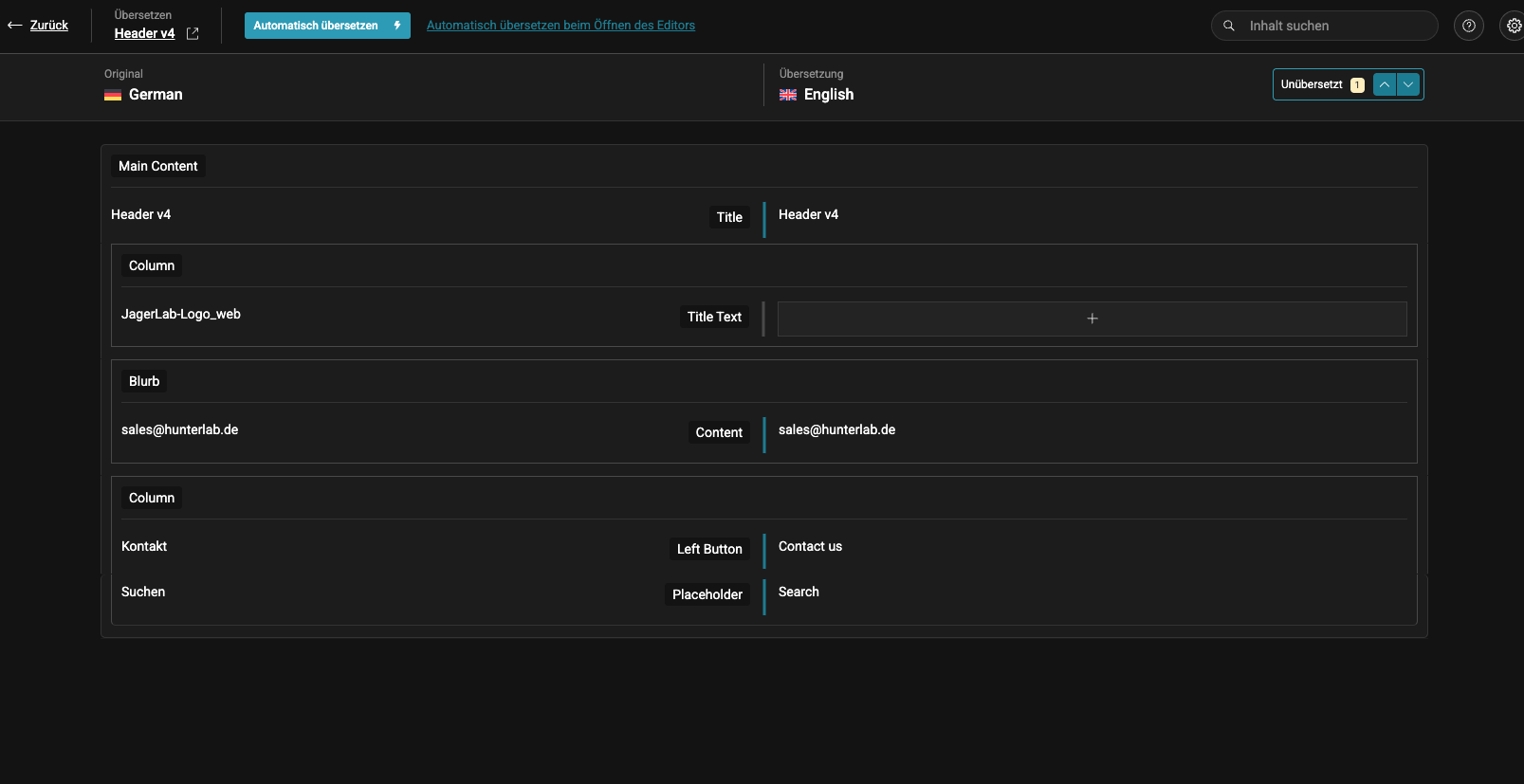The image size is (1524, 784).
Task: Click the Column label above Kontakt
Action: [x=152, y=498]
